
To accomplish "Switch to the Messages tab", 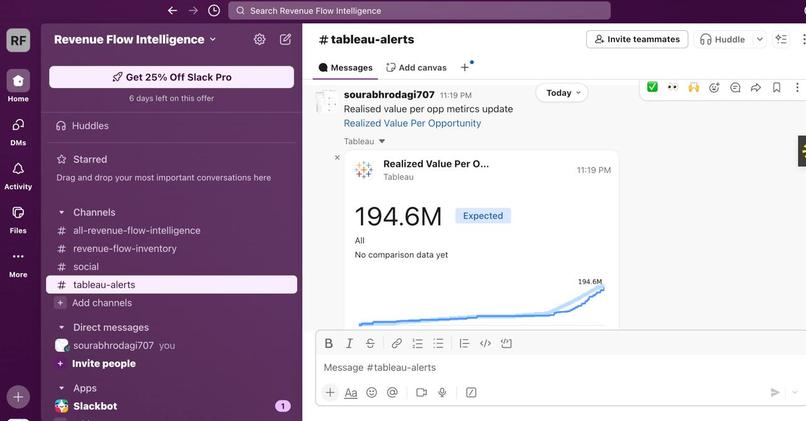I will (x=345, y=67).
